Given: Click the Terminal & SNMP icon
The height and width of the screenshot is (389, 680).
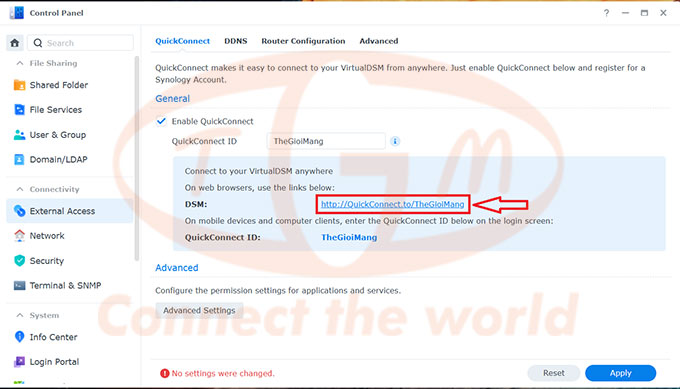Looking at the screenshot, I should click(x=20, y=285).
